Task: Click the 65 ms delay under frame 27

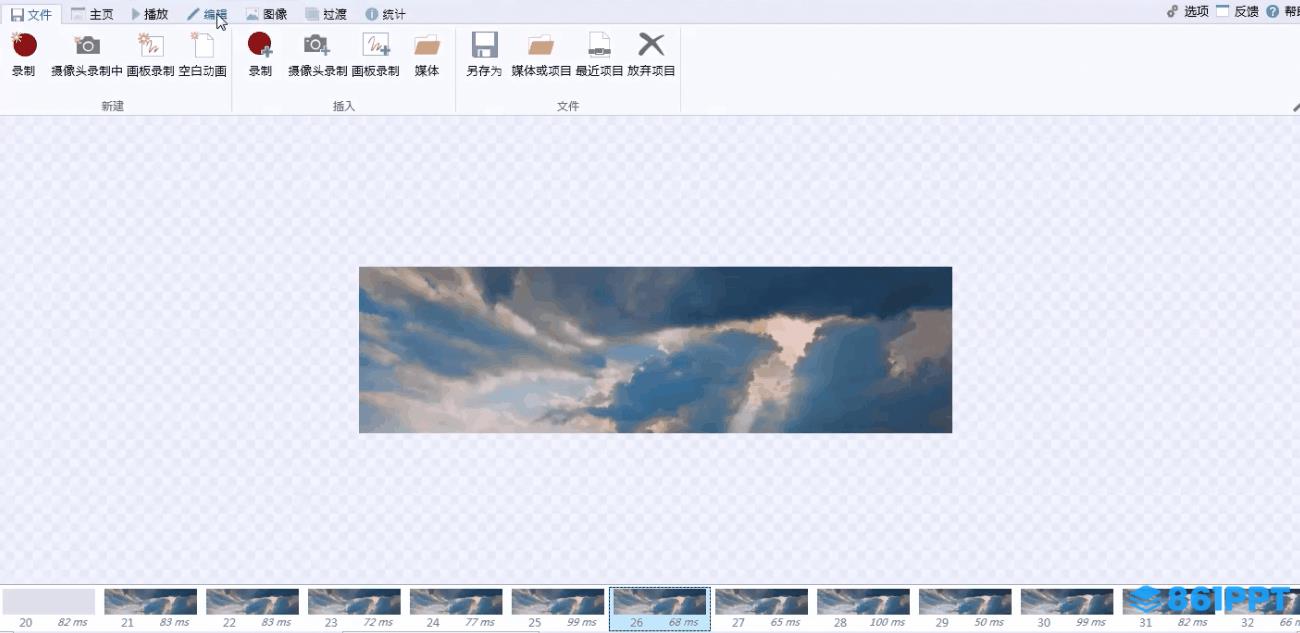Action: click(785, 623)
